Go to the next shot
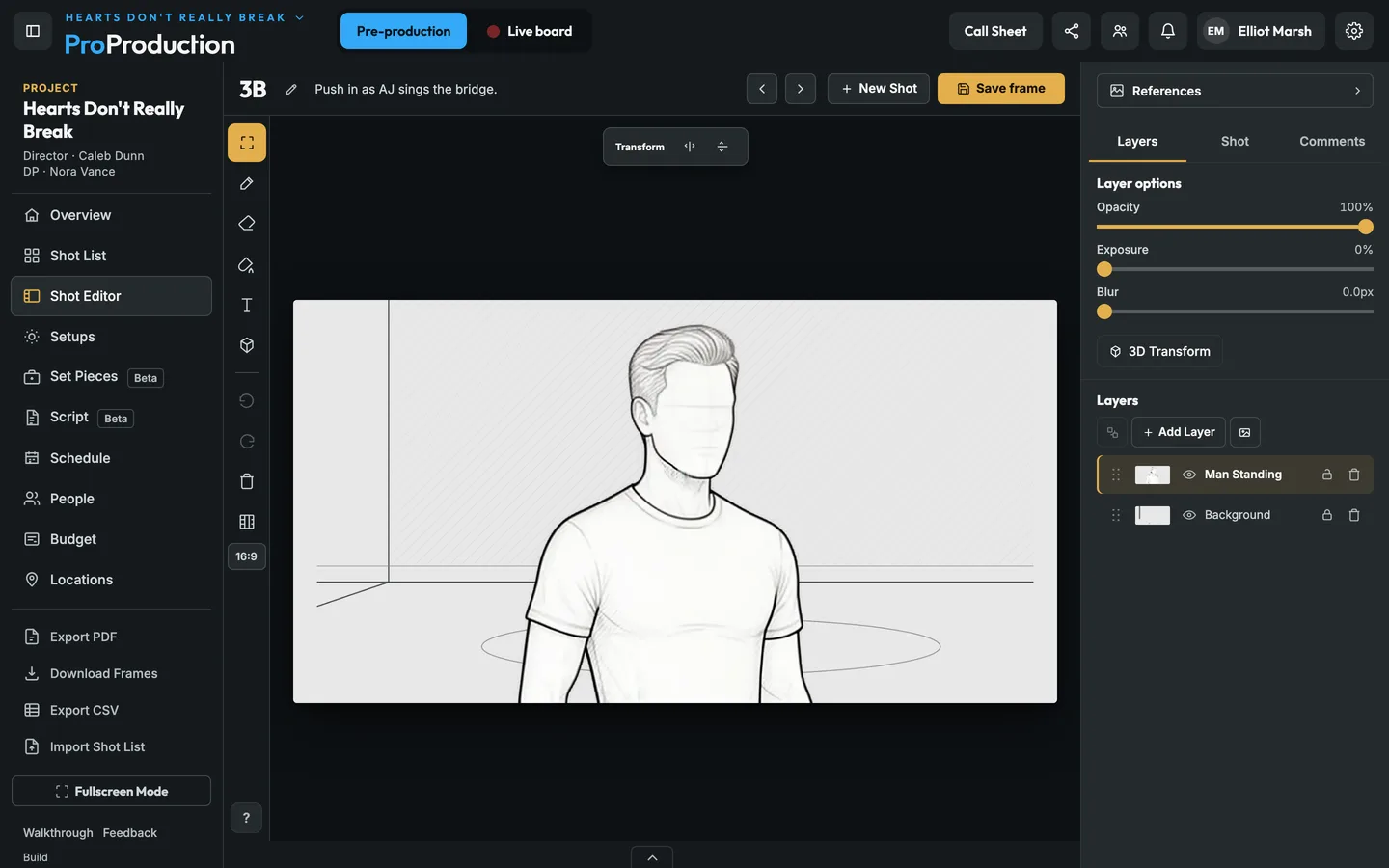 [801, 89]
